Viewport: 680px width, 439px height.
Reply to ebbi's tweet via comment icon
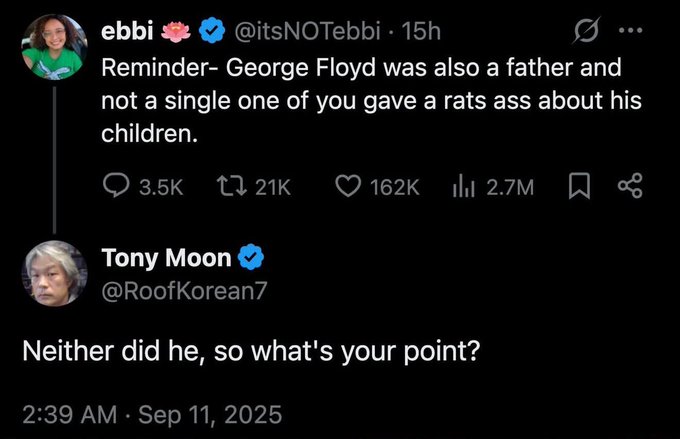click(x=116, y=184)
